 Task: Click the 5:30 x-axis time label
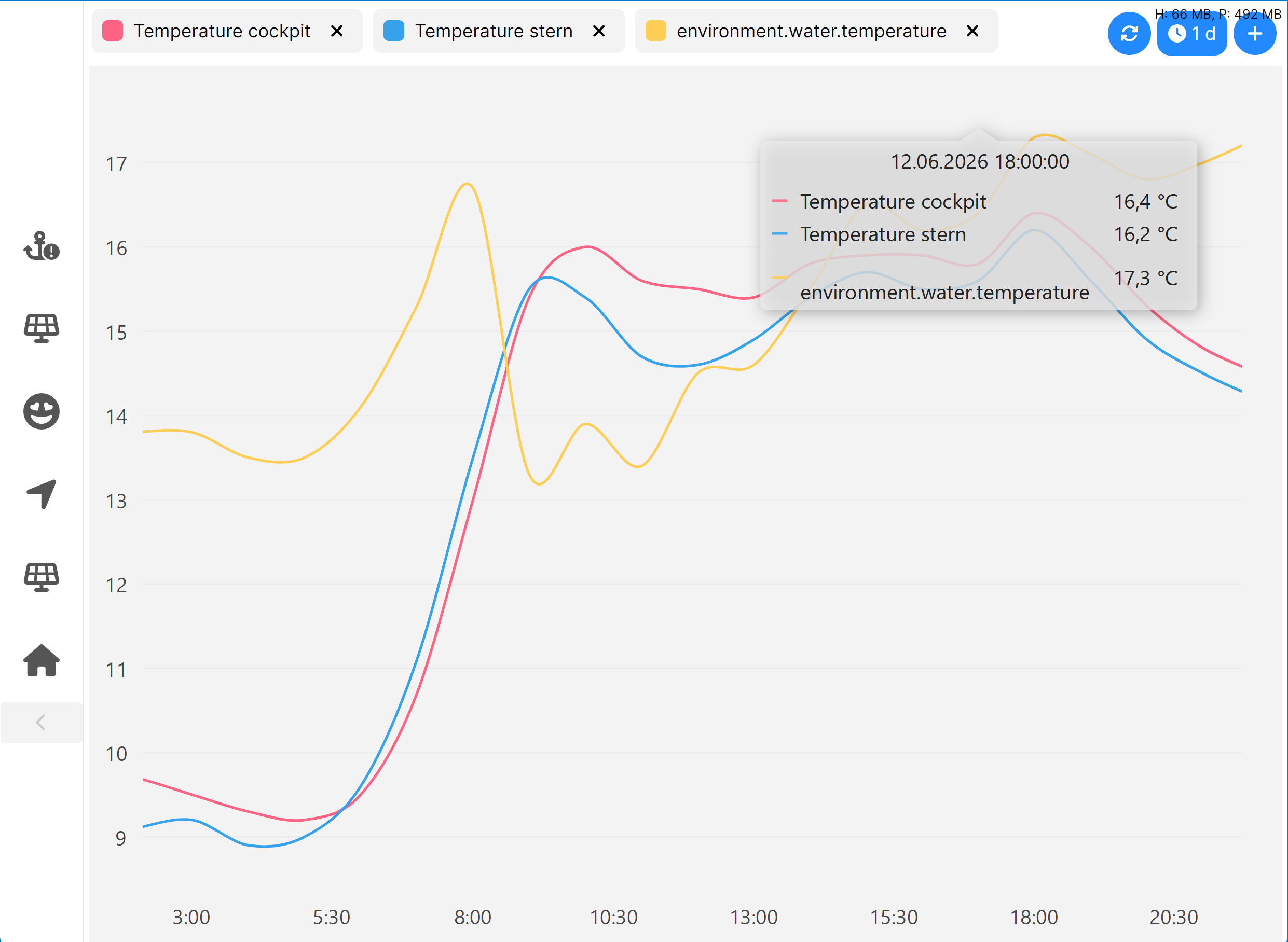point(332,917)
